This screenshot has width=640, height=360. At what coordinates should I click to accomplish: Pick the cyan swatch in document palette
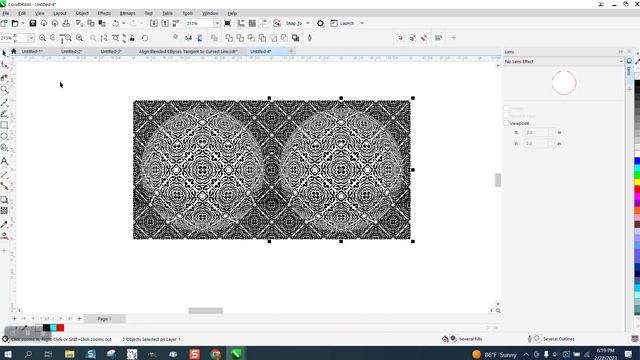coord(53,328)
